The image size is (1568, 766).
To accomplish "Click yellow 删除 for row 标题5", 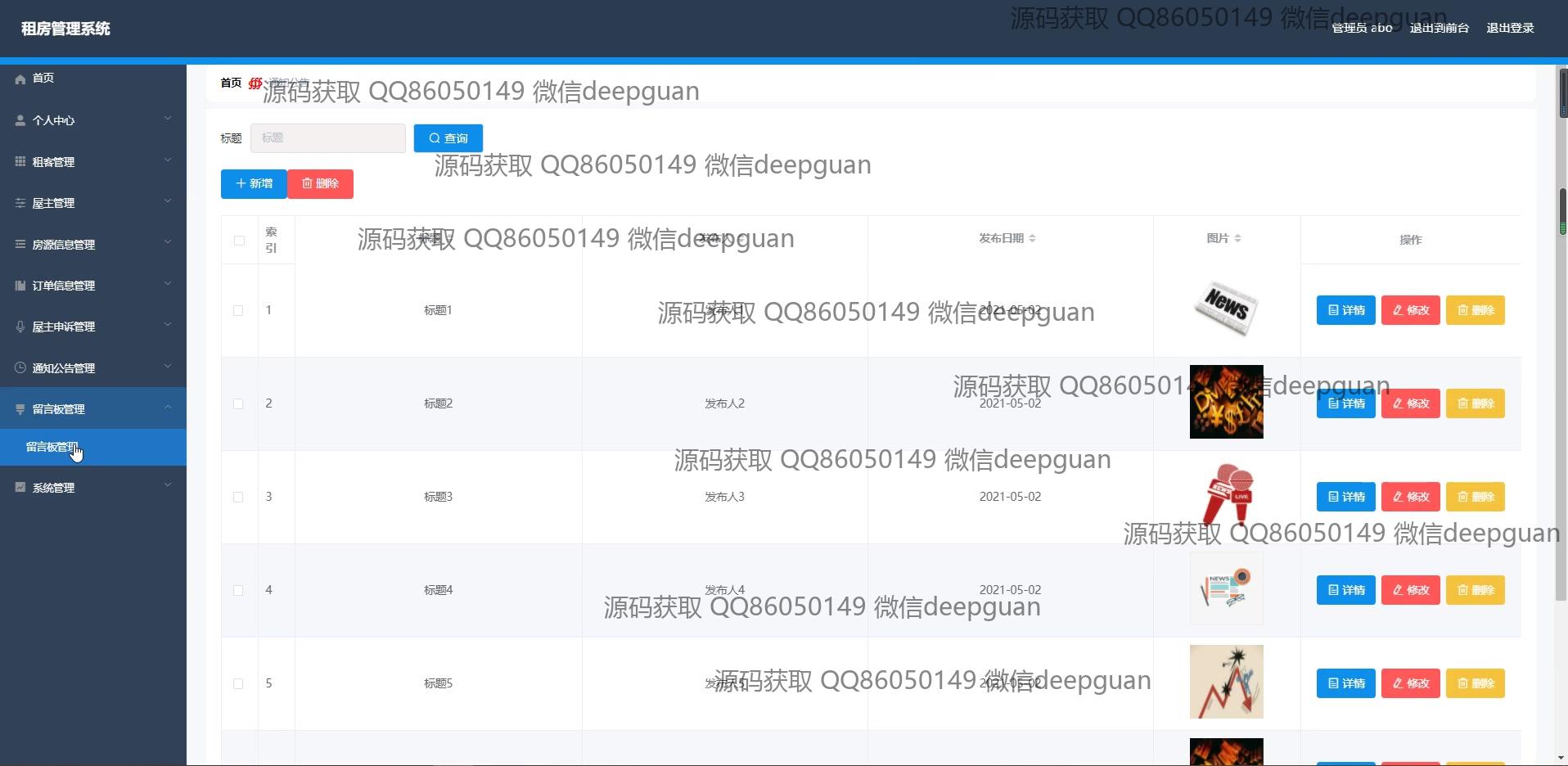I will (x=1476, y=683).
